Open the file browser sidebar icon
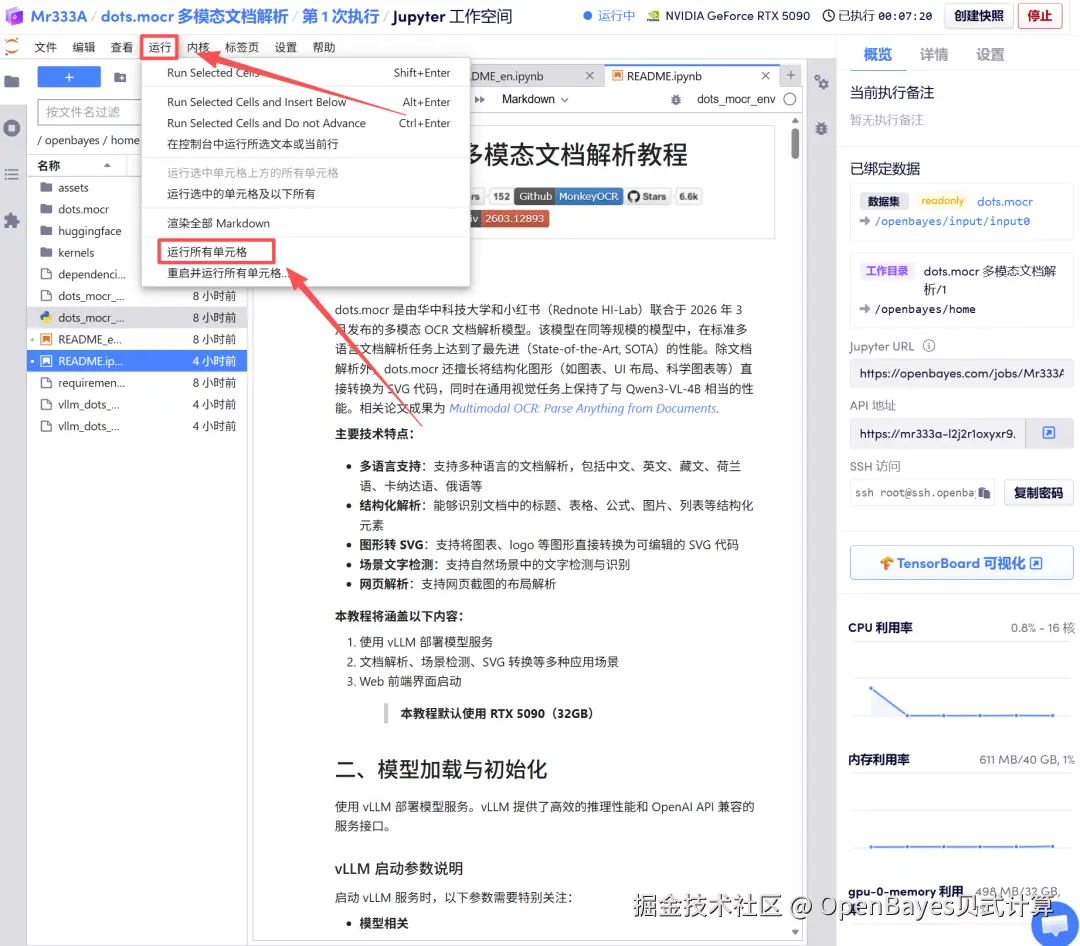1080x946 pixels. [x=12, y=81]
